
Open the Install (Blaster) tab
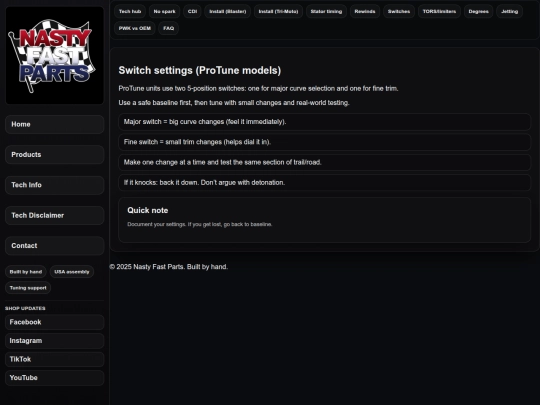pyautogui.click(x=228, y=11)
